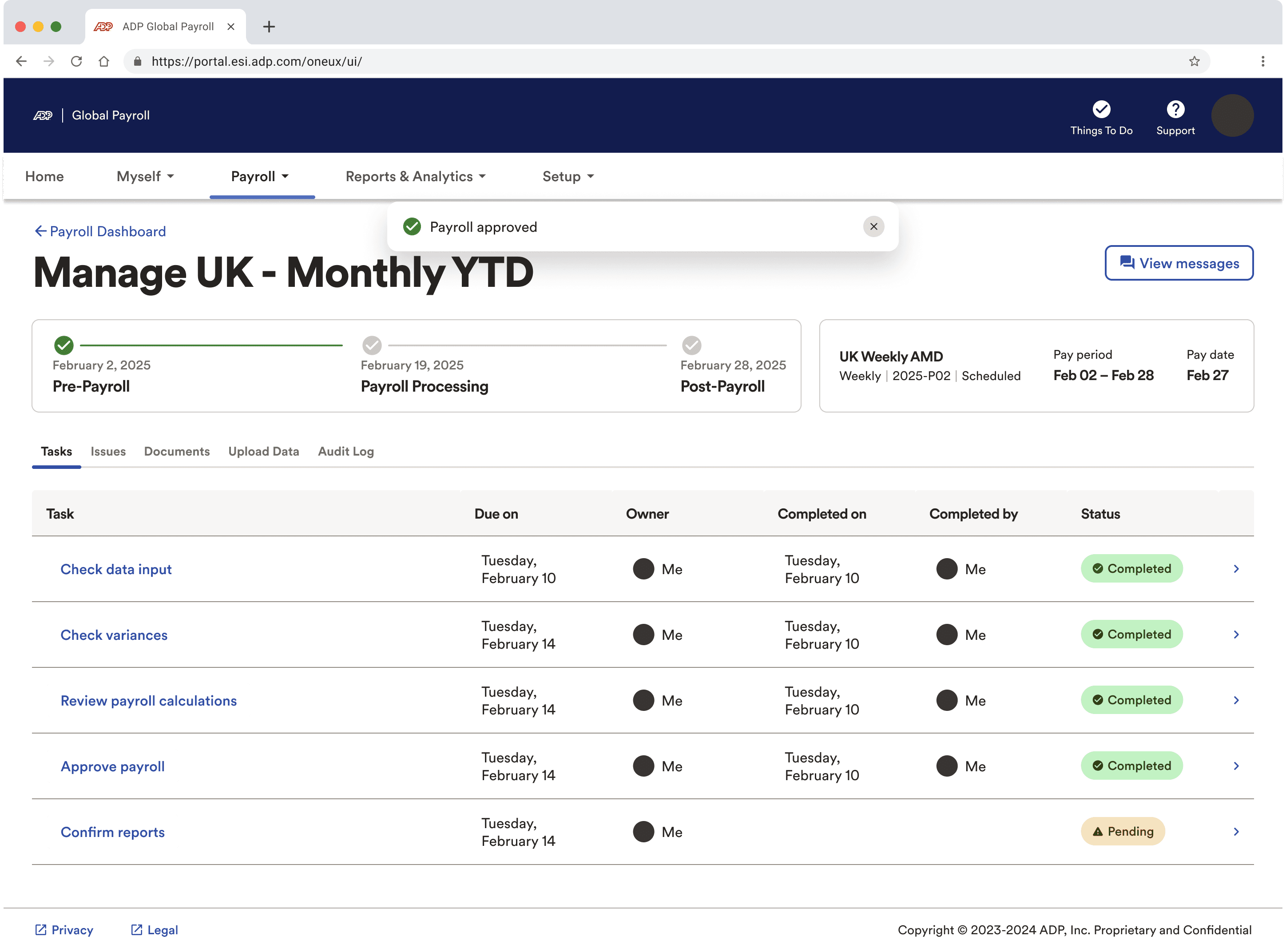The width and height of the screenshot is (1286, 952).
Task: Switch to the Issues tab
Action: [108, 452]
